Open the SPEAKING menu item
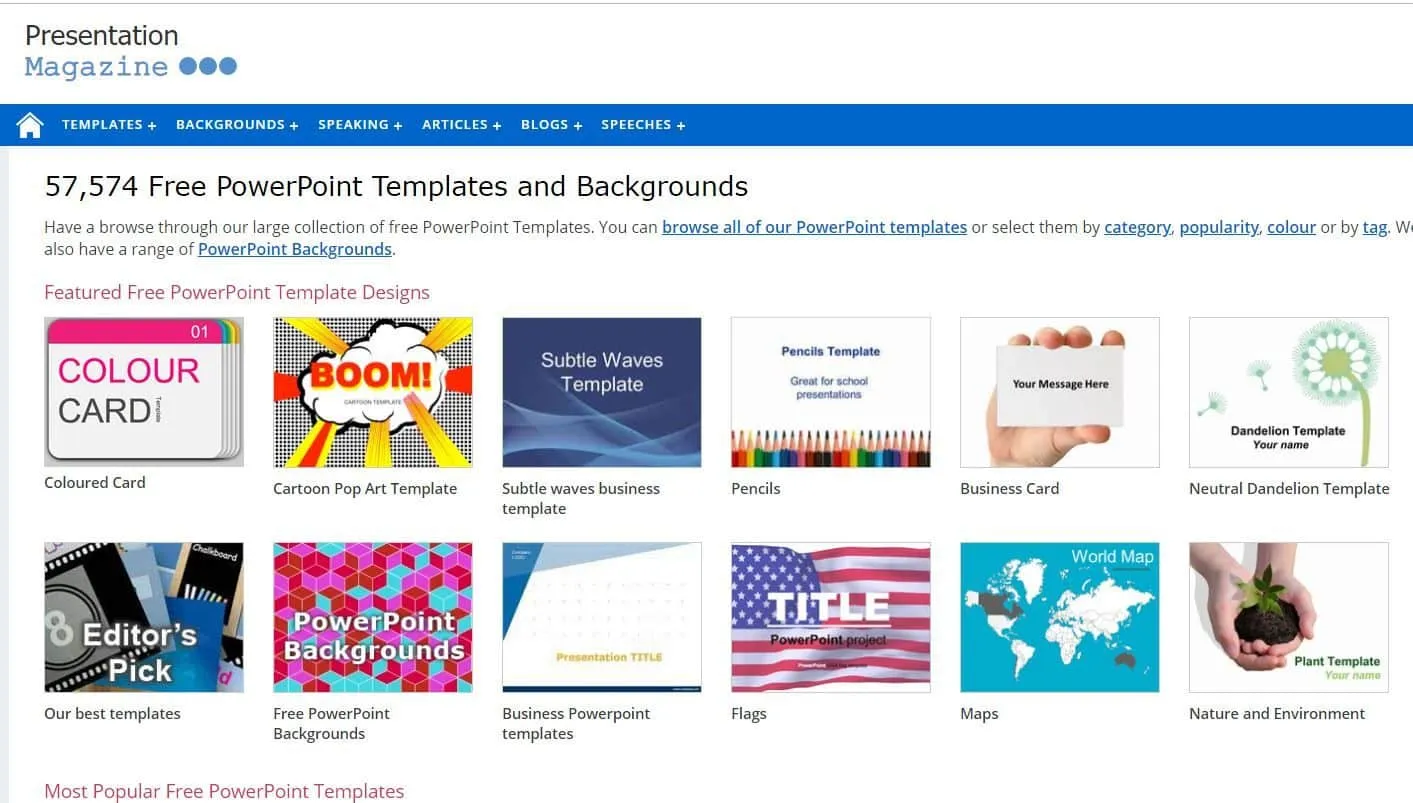The image size is (1413, 803). click(x=355, y=124)
